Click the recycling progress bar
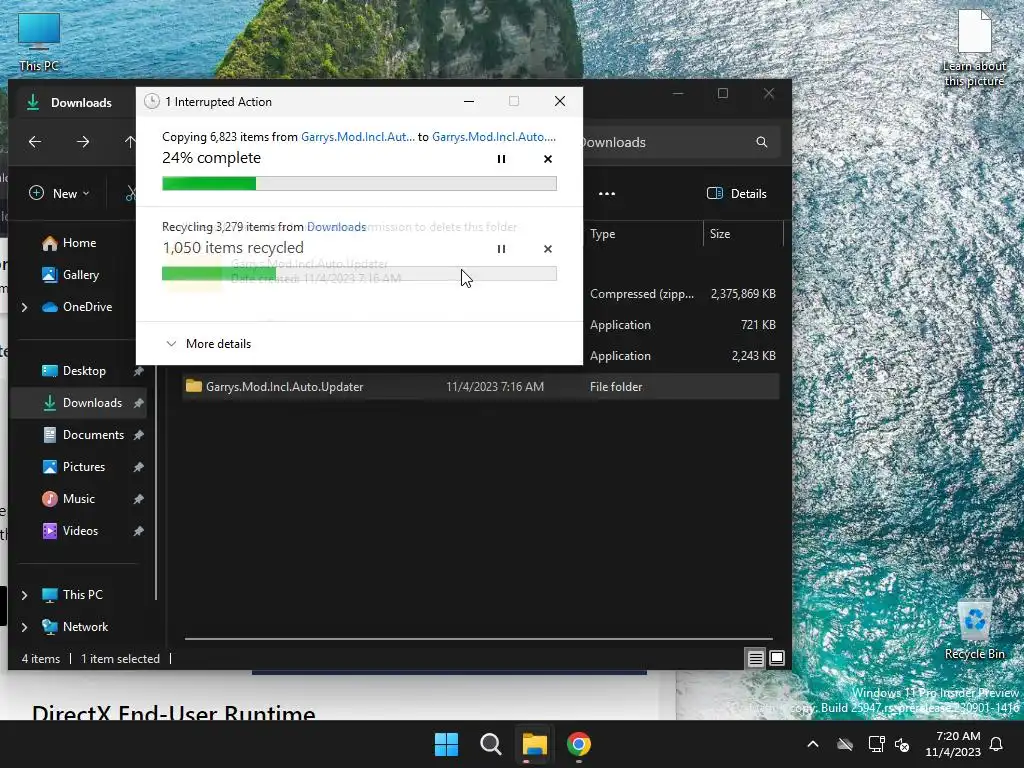Viewport: 1024px width, 768px height. point(359,274)
